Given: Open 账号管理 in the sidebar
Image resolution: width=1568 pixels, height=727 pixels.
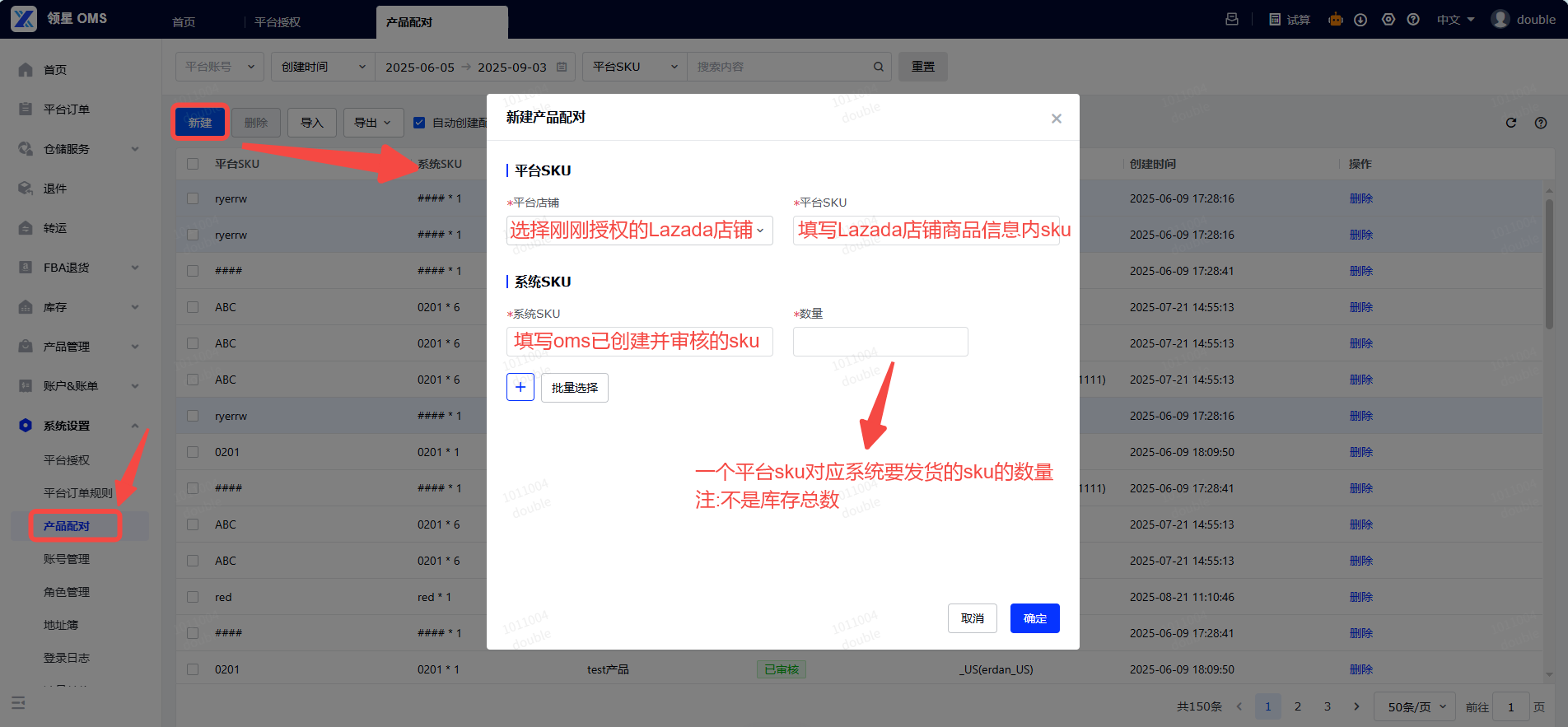Looking at the screenshot, I should pyautogui.click(x=67, y=559).
